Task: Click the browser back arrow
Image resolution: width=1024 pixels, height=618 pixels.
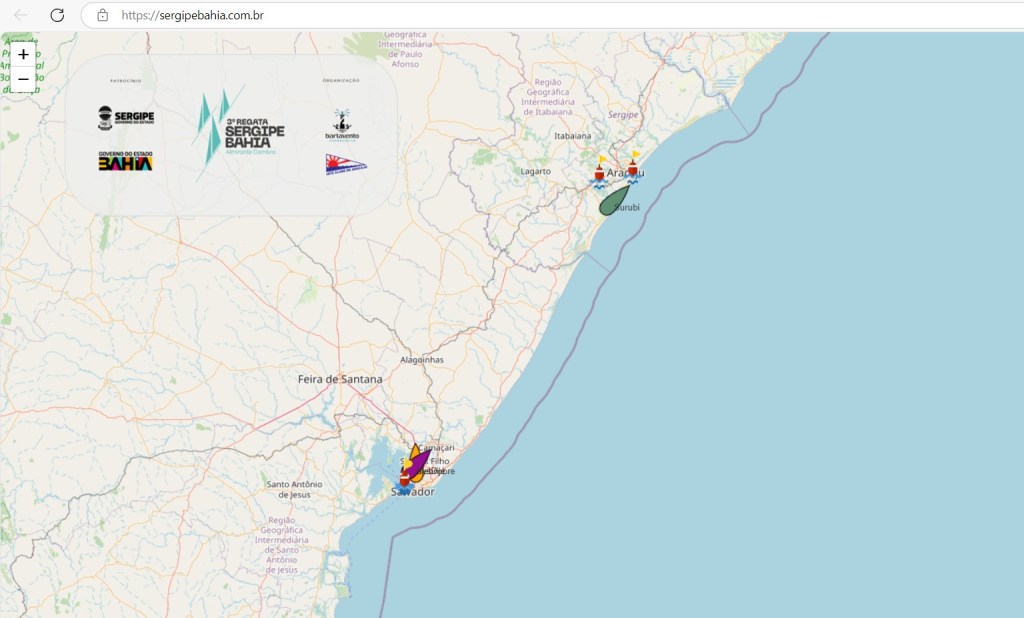Action: [20, 15]
